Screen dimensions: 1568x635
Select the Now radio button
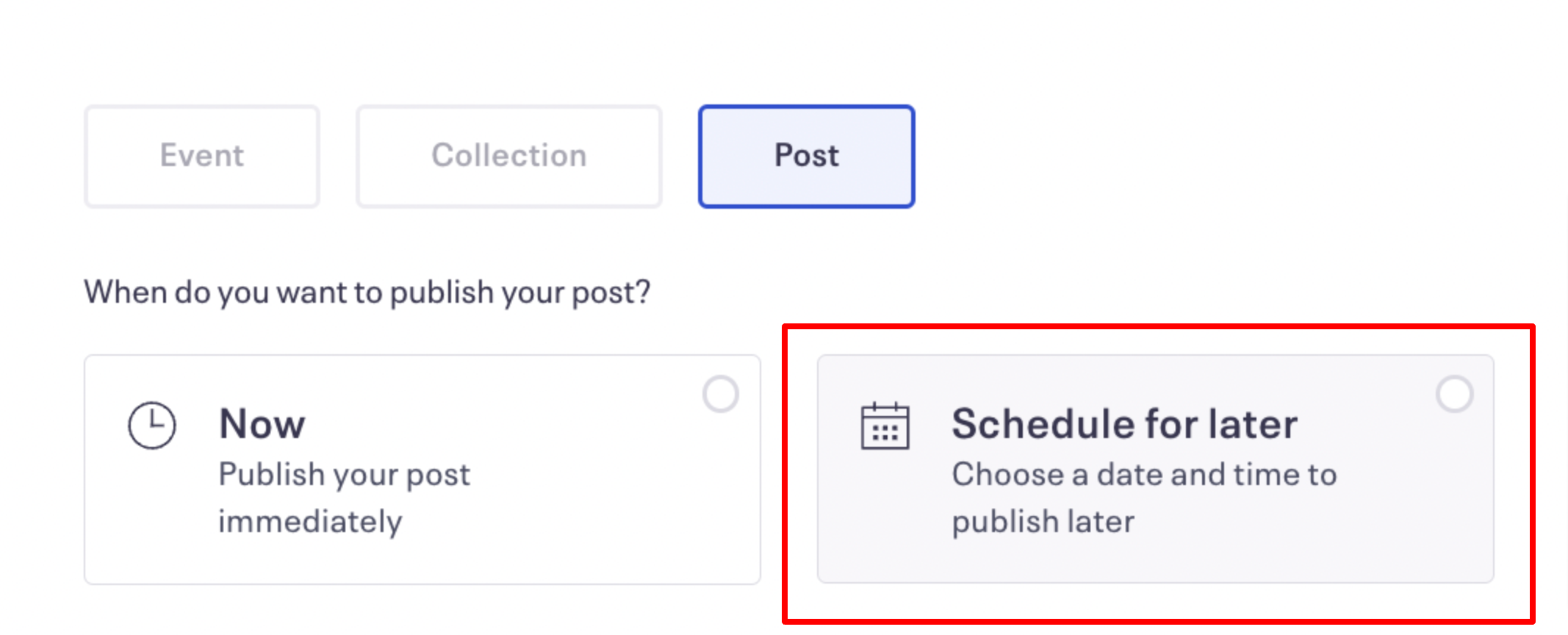(720, 394)
